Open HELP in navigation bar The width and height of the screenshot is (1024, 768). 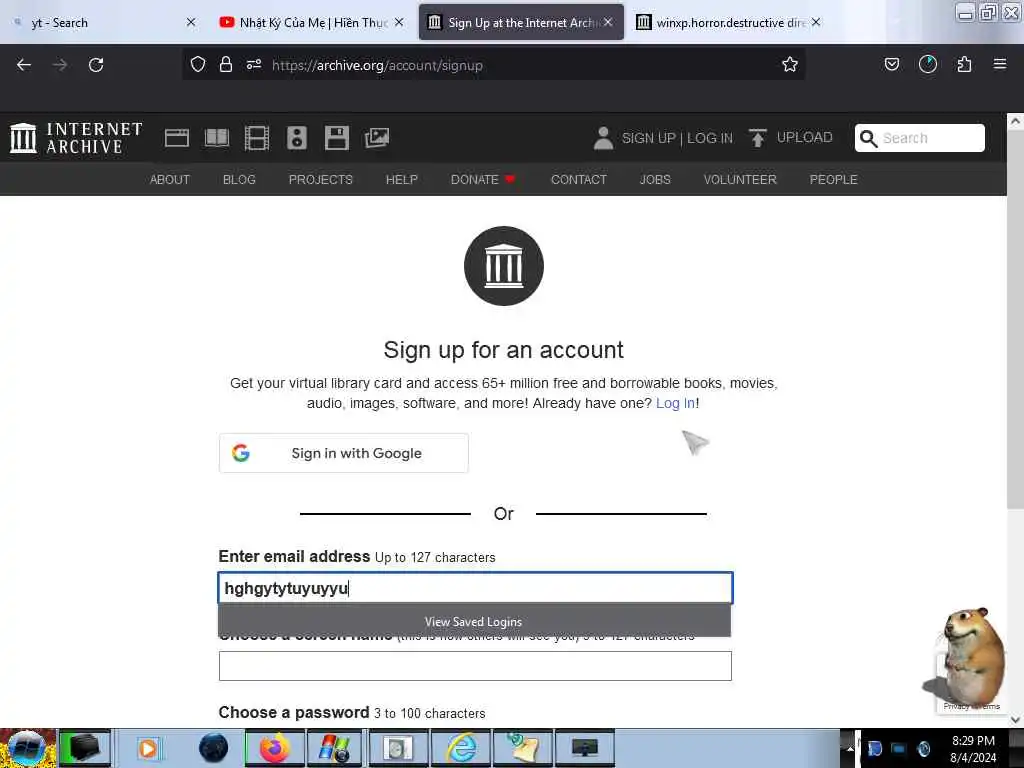point(402,180)
